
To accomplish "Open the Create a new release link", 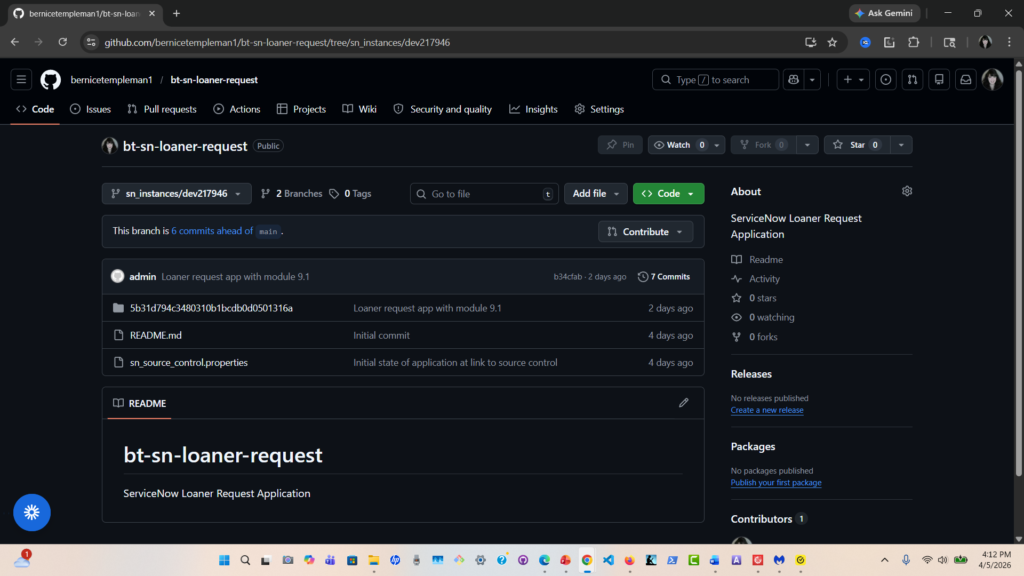I will pos(767,410).
